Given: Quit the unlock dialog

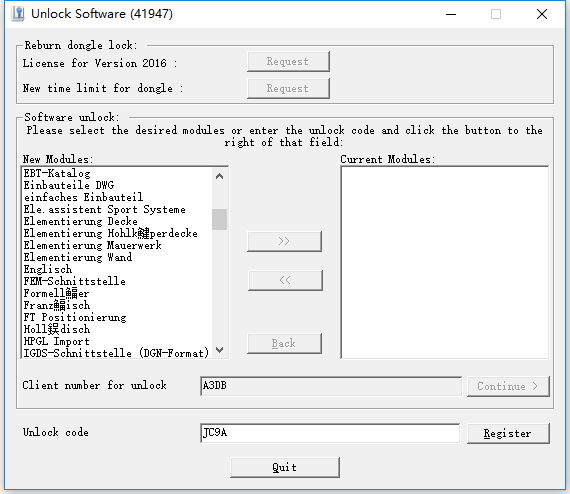Looking at the screenshot, I should point(285,467).
